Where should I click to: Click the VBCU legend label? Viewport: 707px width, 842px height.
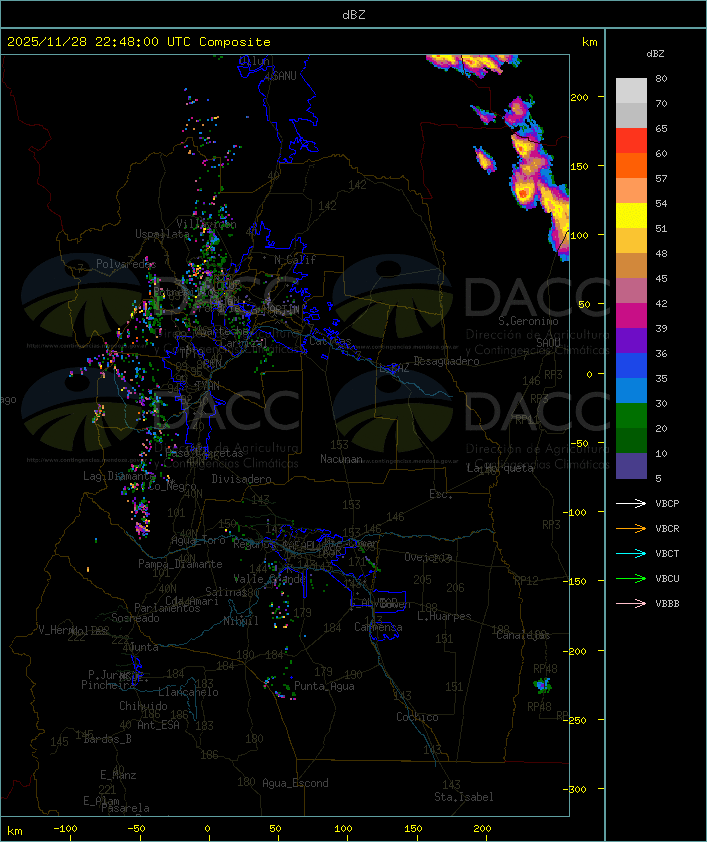(667, 579)
